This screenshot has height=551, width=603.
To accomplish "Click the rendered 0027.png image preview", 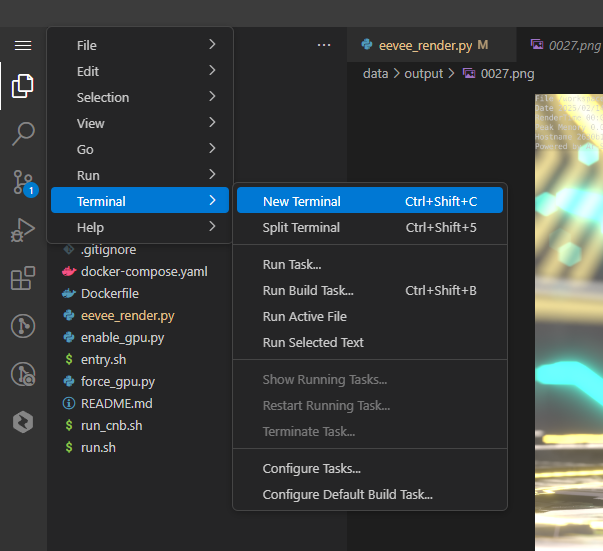I will [x=569, y=322].
